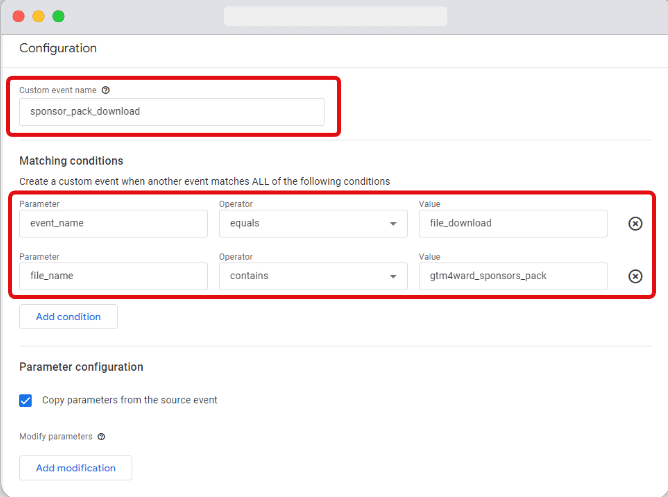Screen dimensions: 668x497
Task: Select the Configuration heading text
Action: (58, 48)
